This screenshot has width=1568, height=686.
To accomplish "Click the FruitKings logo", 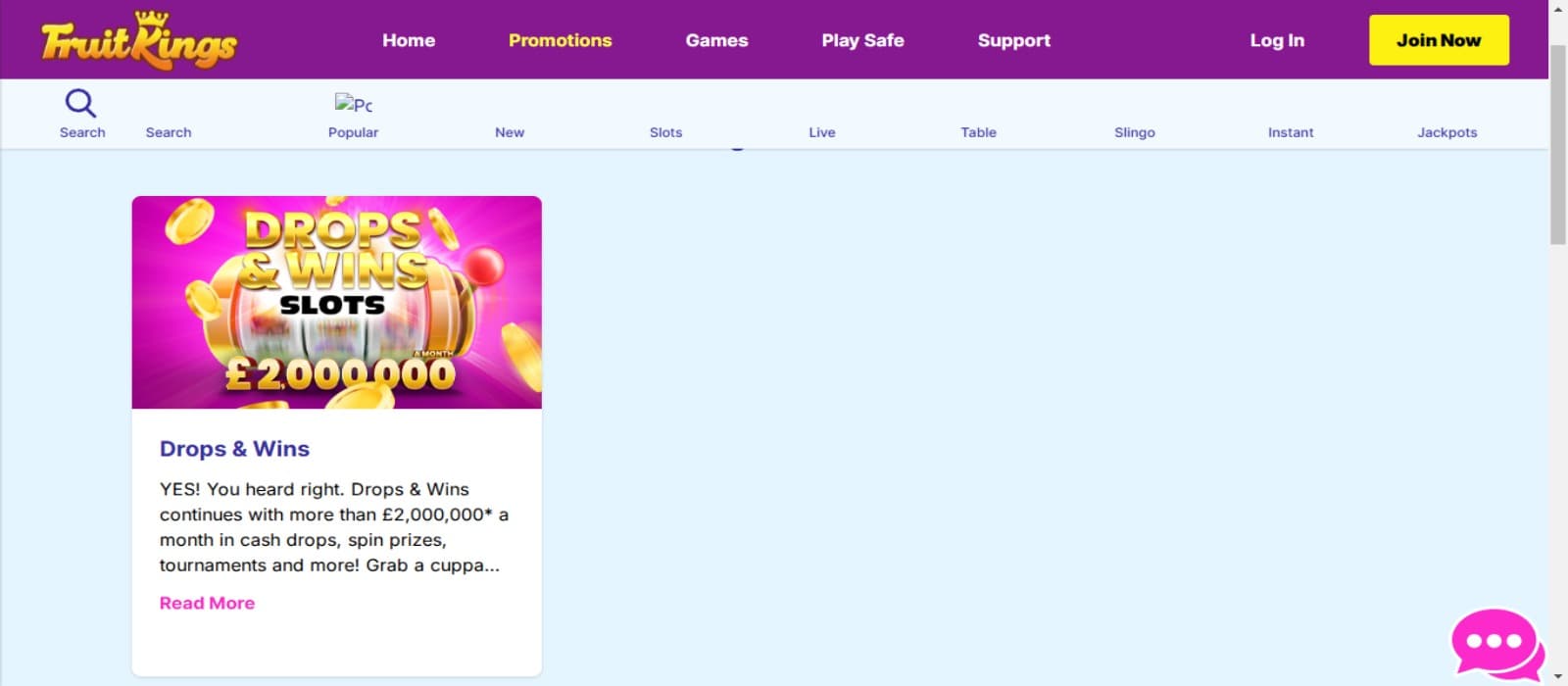I will click(x=138, y=41).
